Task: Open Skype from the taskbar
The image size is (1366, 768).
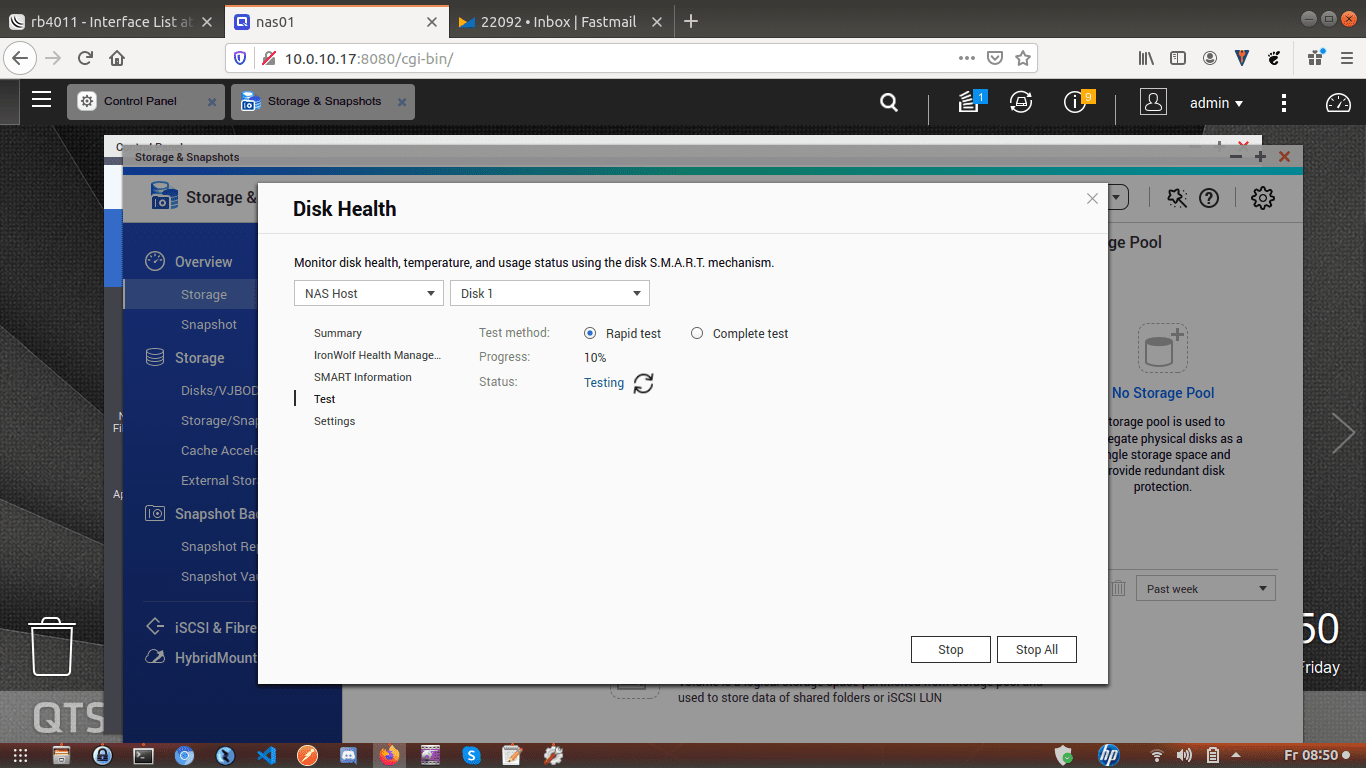Action: [x=471, y=755]
